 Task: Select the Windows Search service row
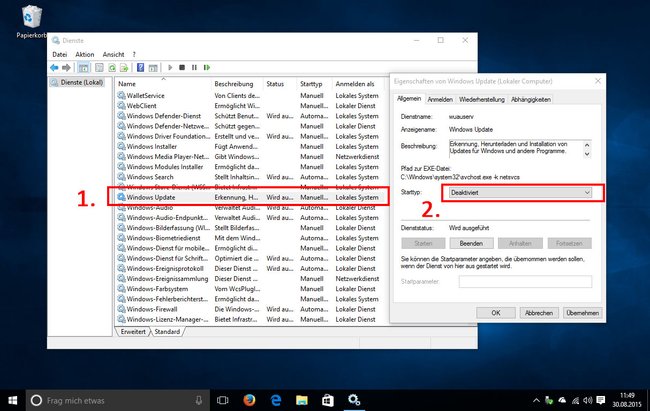pyautogui.click(x=248, y=177)
